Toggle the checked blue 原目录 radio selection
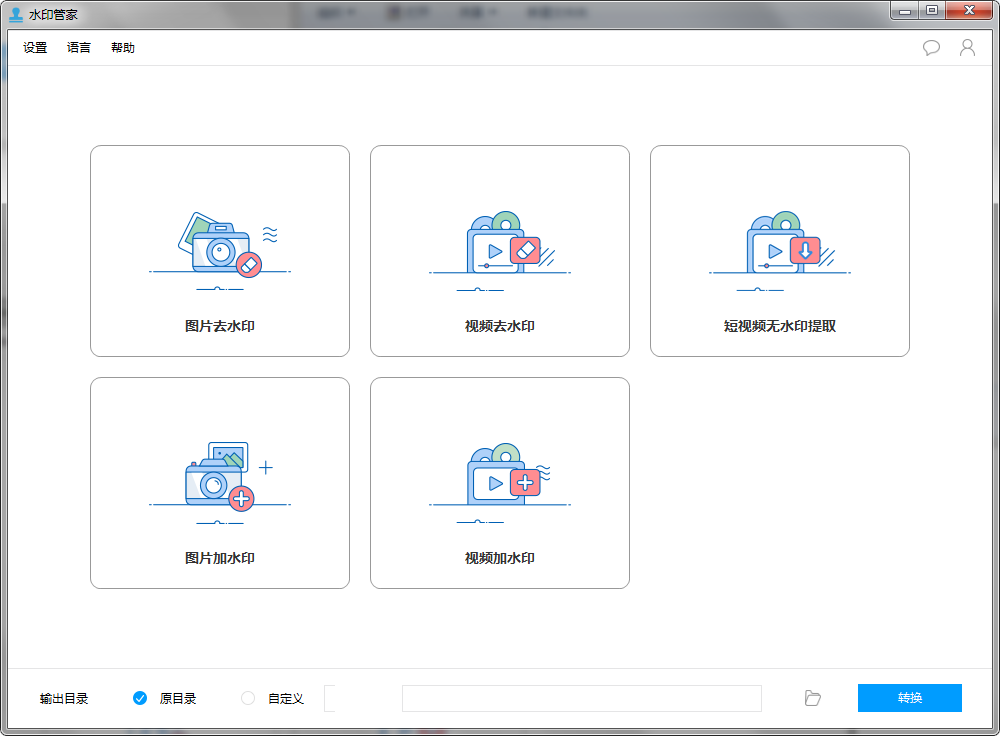 point(139,698)
